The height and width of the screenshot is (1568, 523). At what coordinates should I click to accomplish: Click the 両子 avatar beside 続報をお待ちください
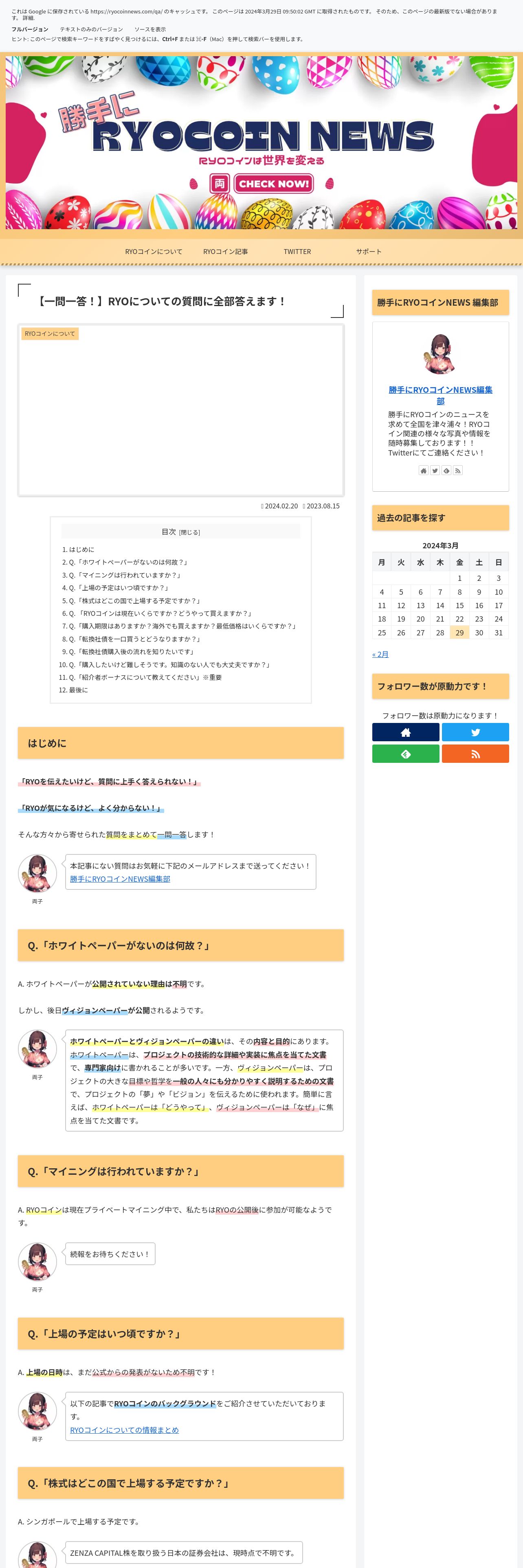pos(37,1262)
